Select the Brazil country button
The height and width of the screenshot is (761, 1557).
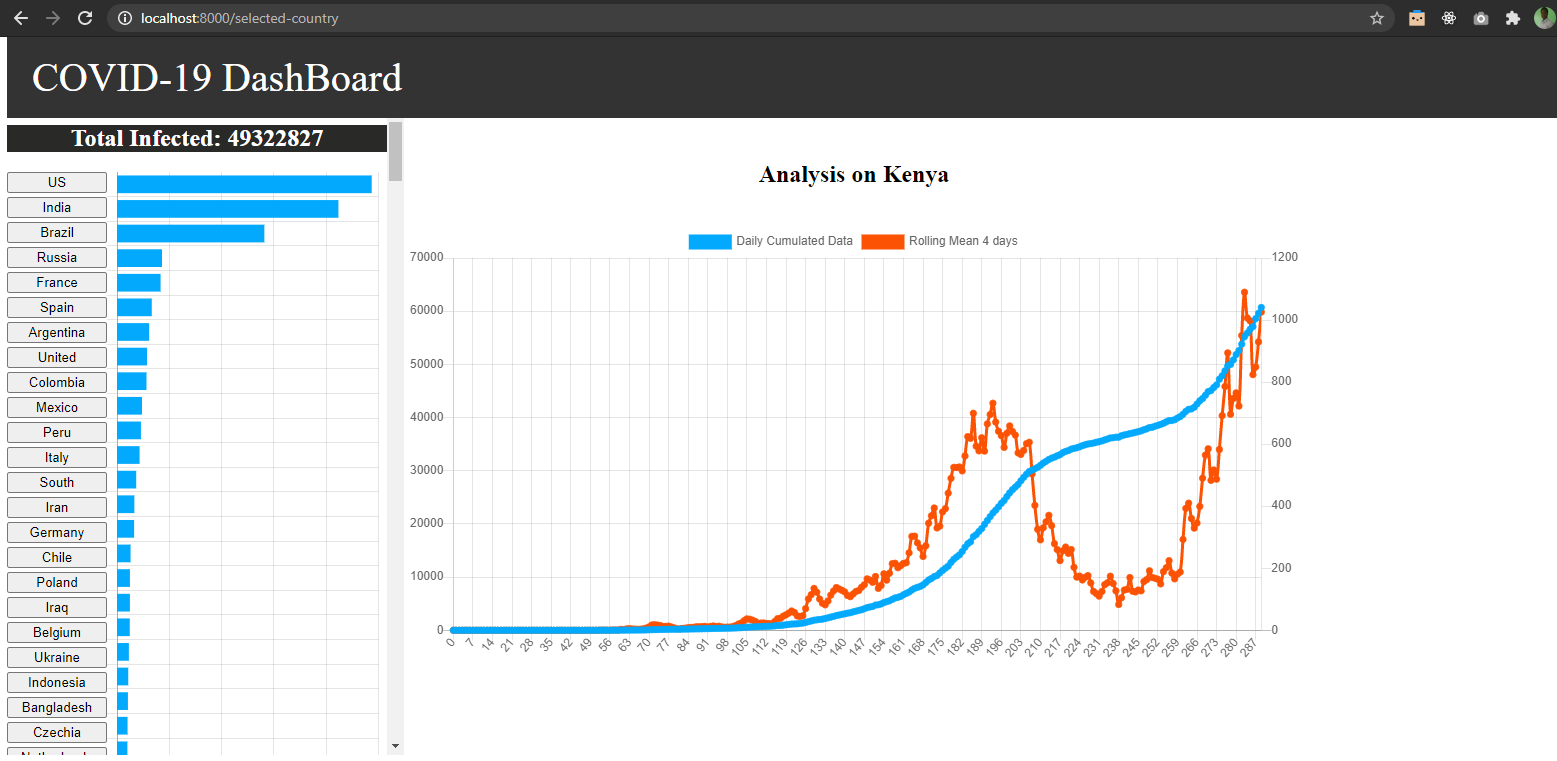tap(56, 232)
